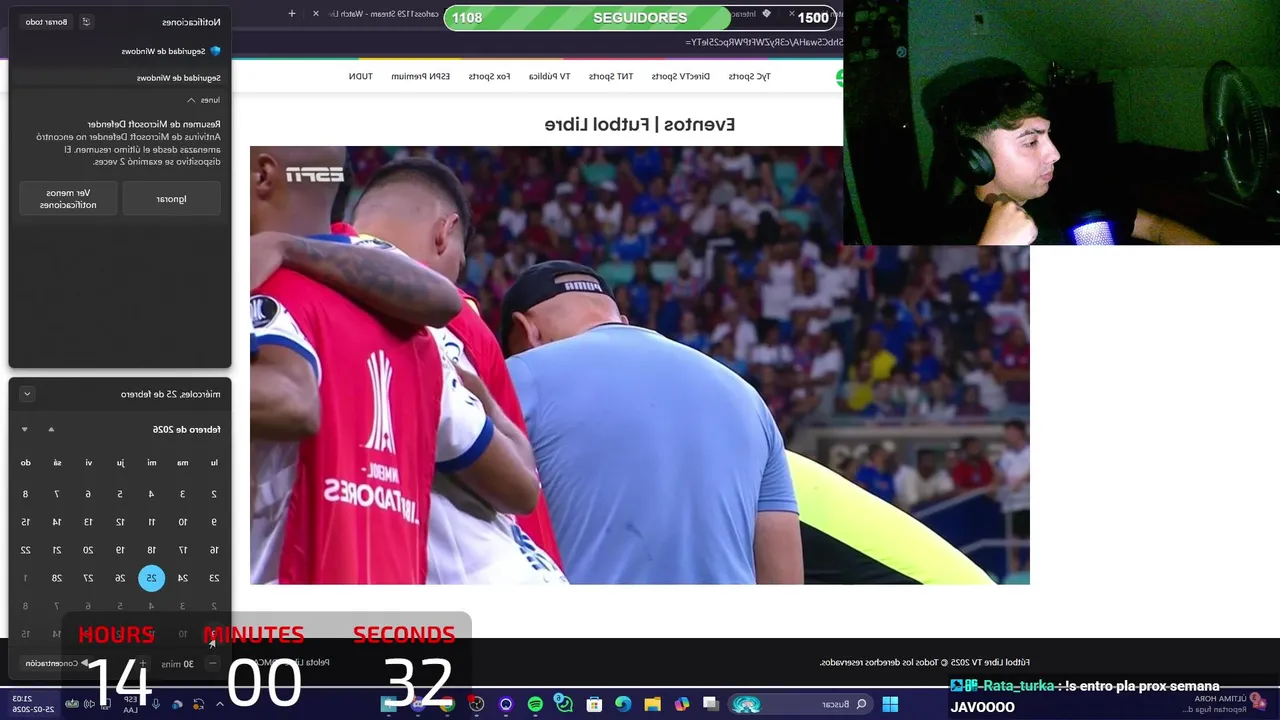
Task: Switch the ESP LAA keyboard language
Action: click(130, 704)
